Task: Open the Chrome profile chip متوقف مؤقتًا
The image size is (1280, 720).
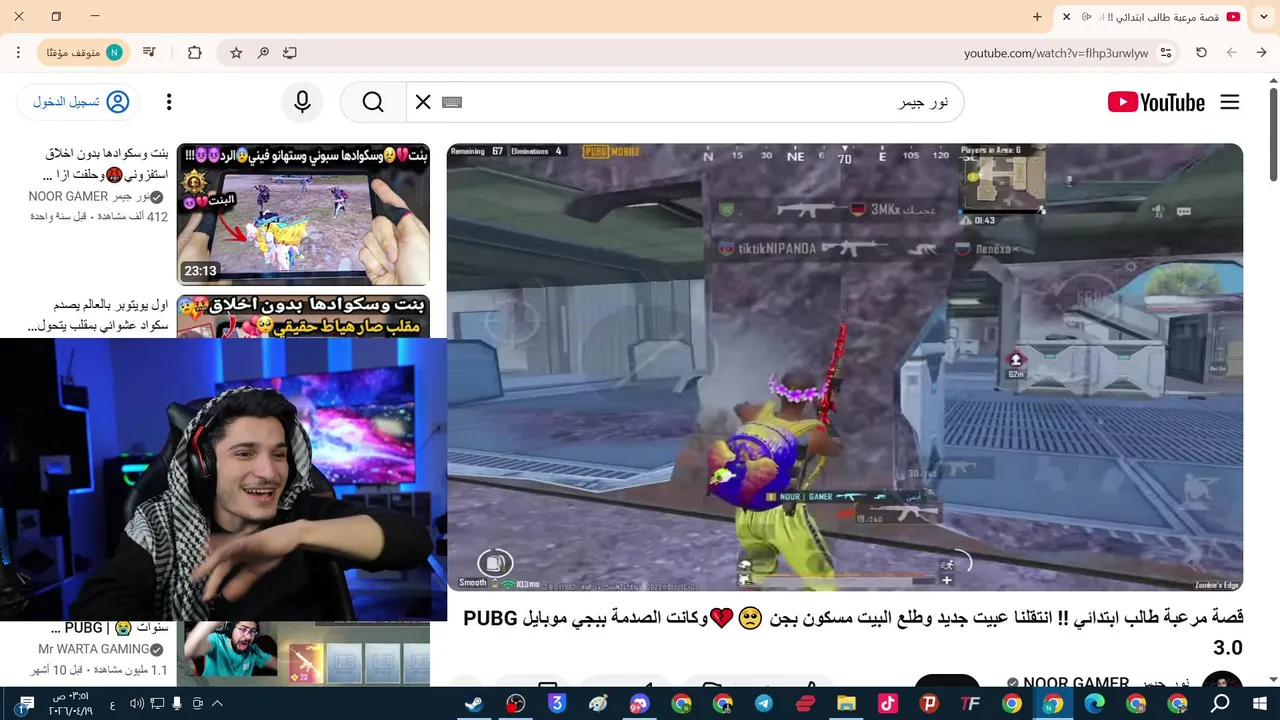Action: [x=83, y=53]
